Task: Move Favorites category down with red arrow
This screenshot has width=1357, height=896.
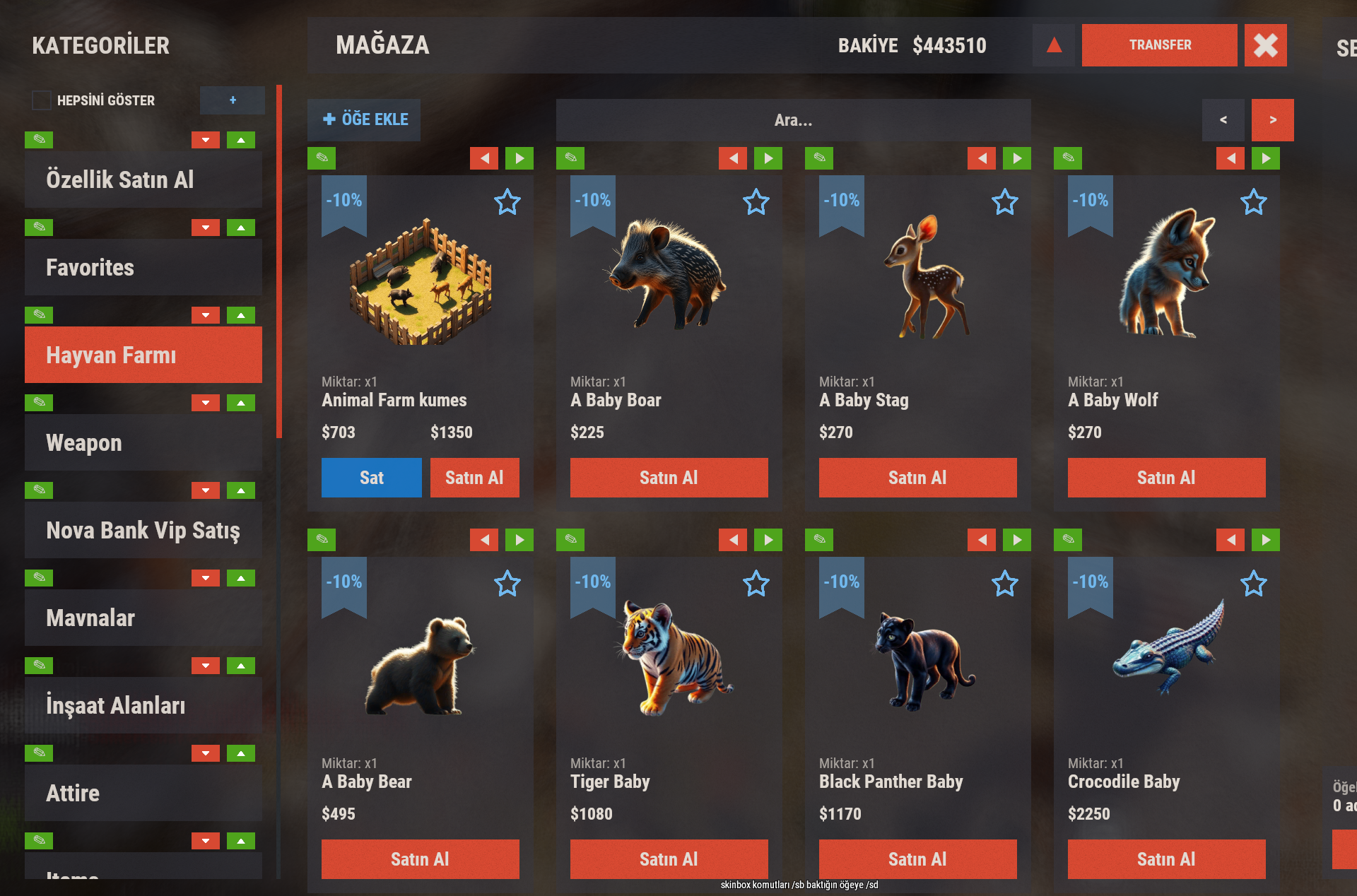Action: point(206,228)
